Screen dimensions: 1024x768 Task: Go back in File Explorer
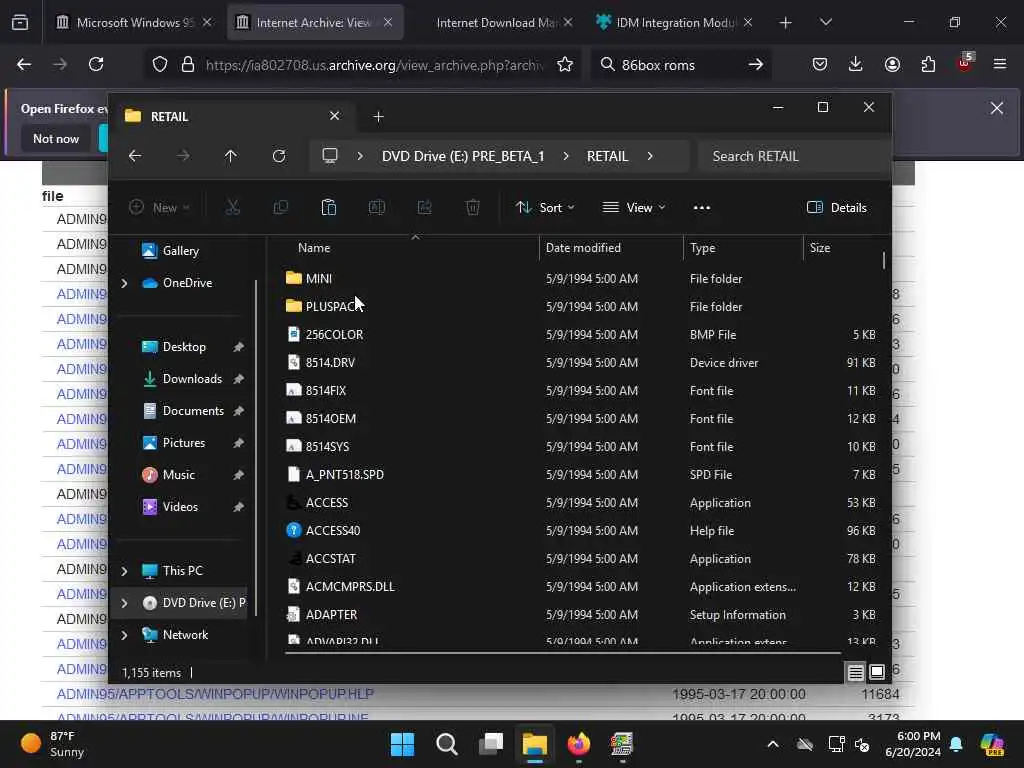(x=135, y=156)
